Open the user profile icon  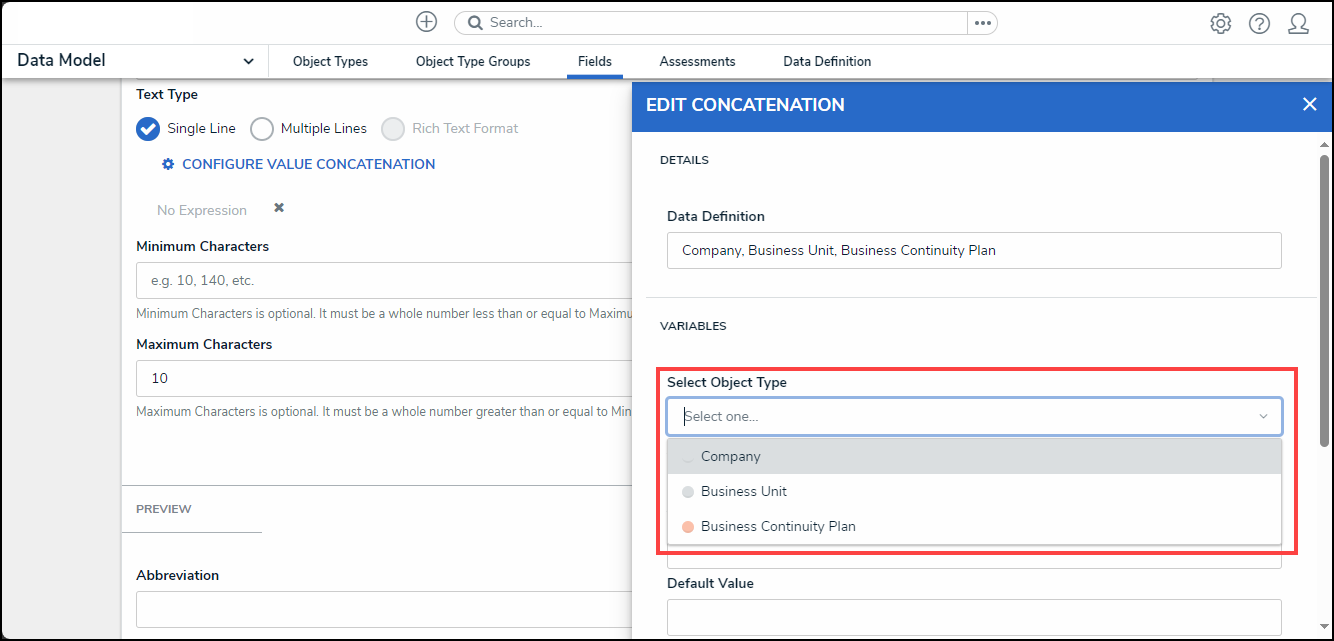(x=1298, y=24)
